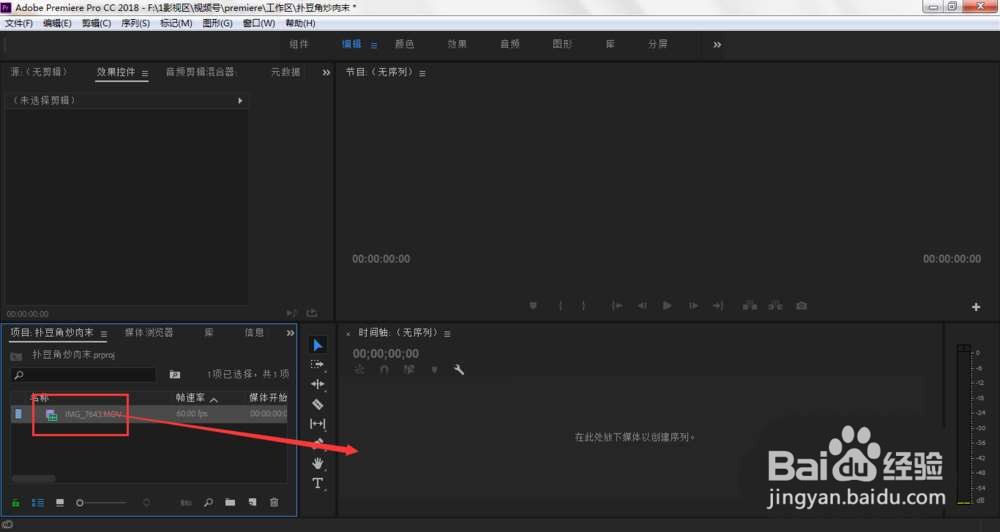
Task: Open the Libraries tab in project panel
Action: (x=209, y=332)
